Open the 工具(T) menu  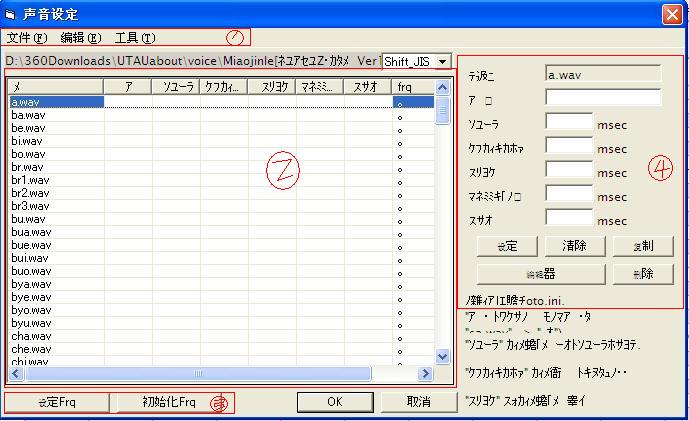pos(135,38)
